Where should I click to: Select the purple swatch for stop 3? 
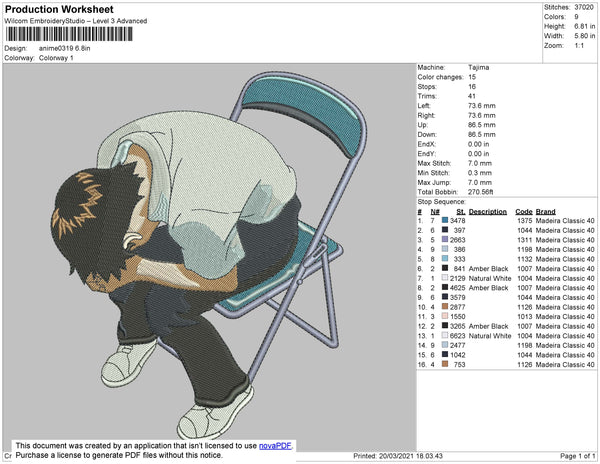point(445,240)
